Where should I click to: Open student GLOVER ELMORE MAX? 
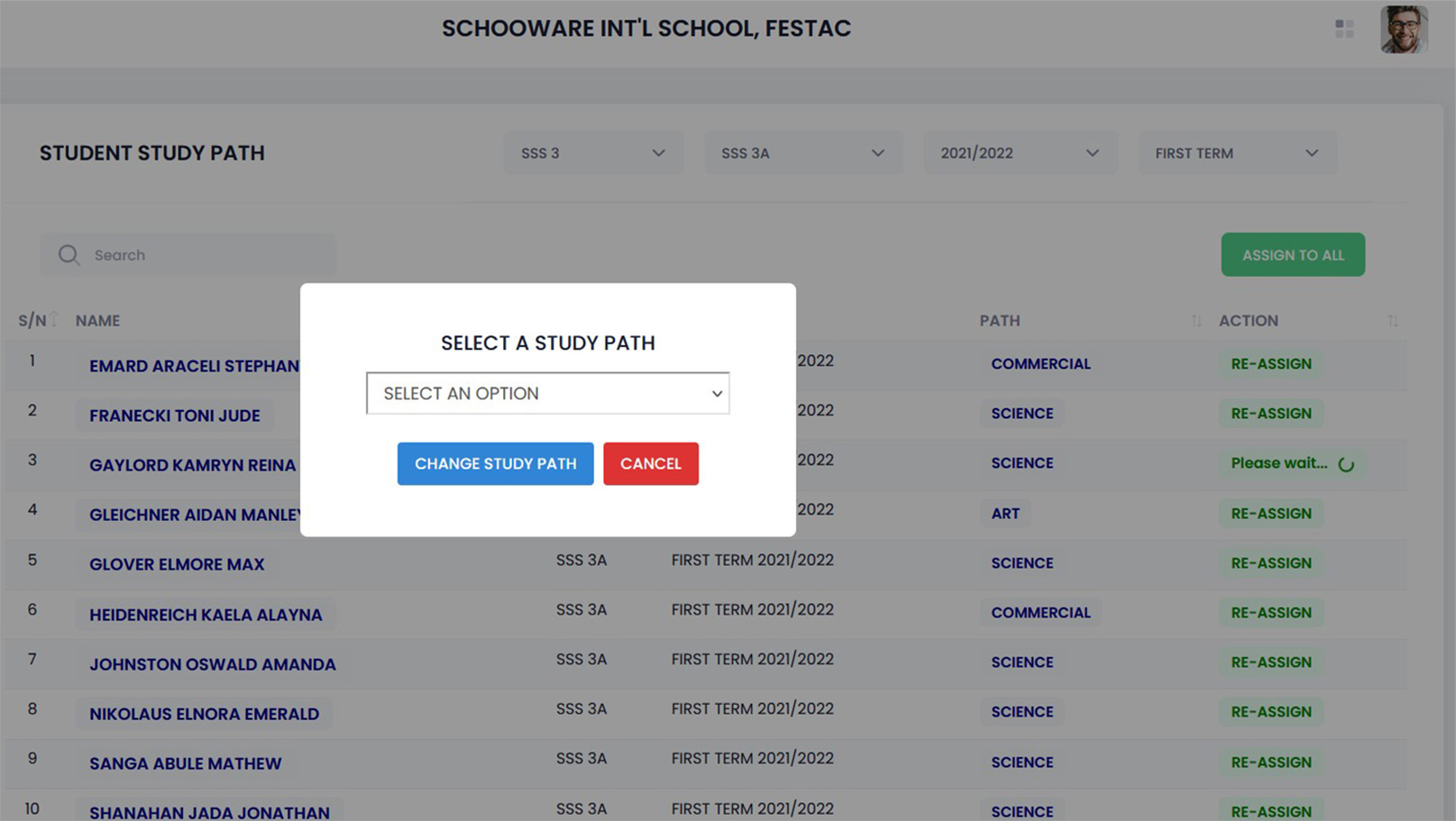pos(177,564)
